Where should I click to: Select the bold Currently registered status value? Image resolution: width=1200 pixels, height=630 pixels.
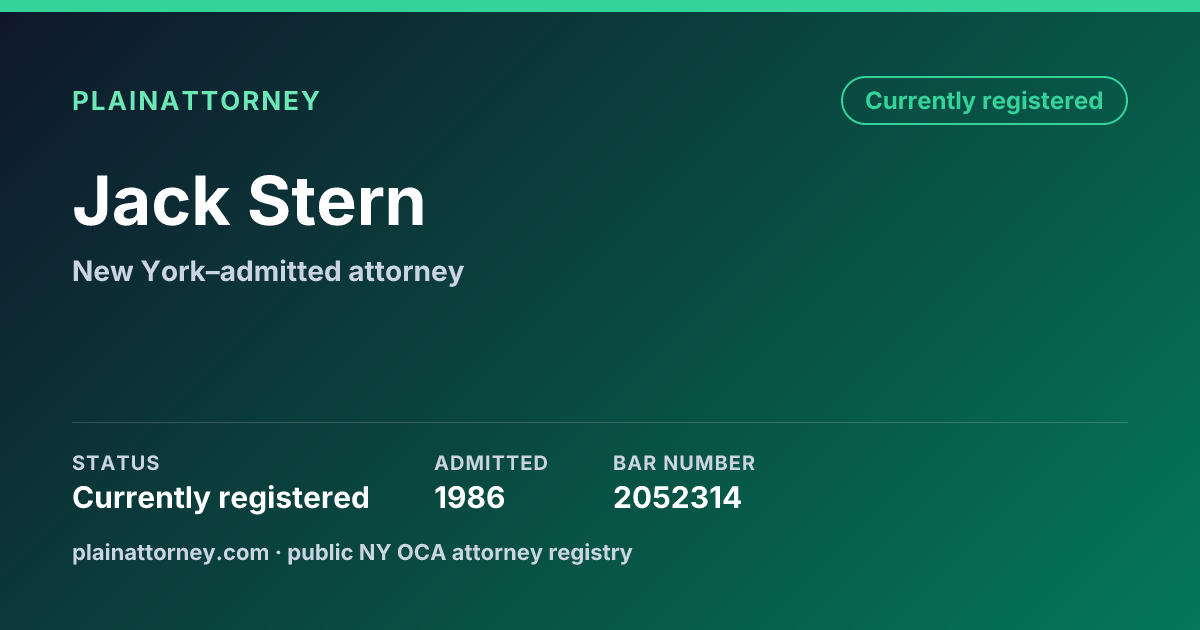pyautogui.click(x=221, y=497)
